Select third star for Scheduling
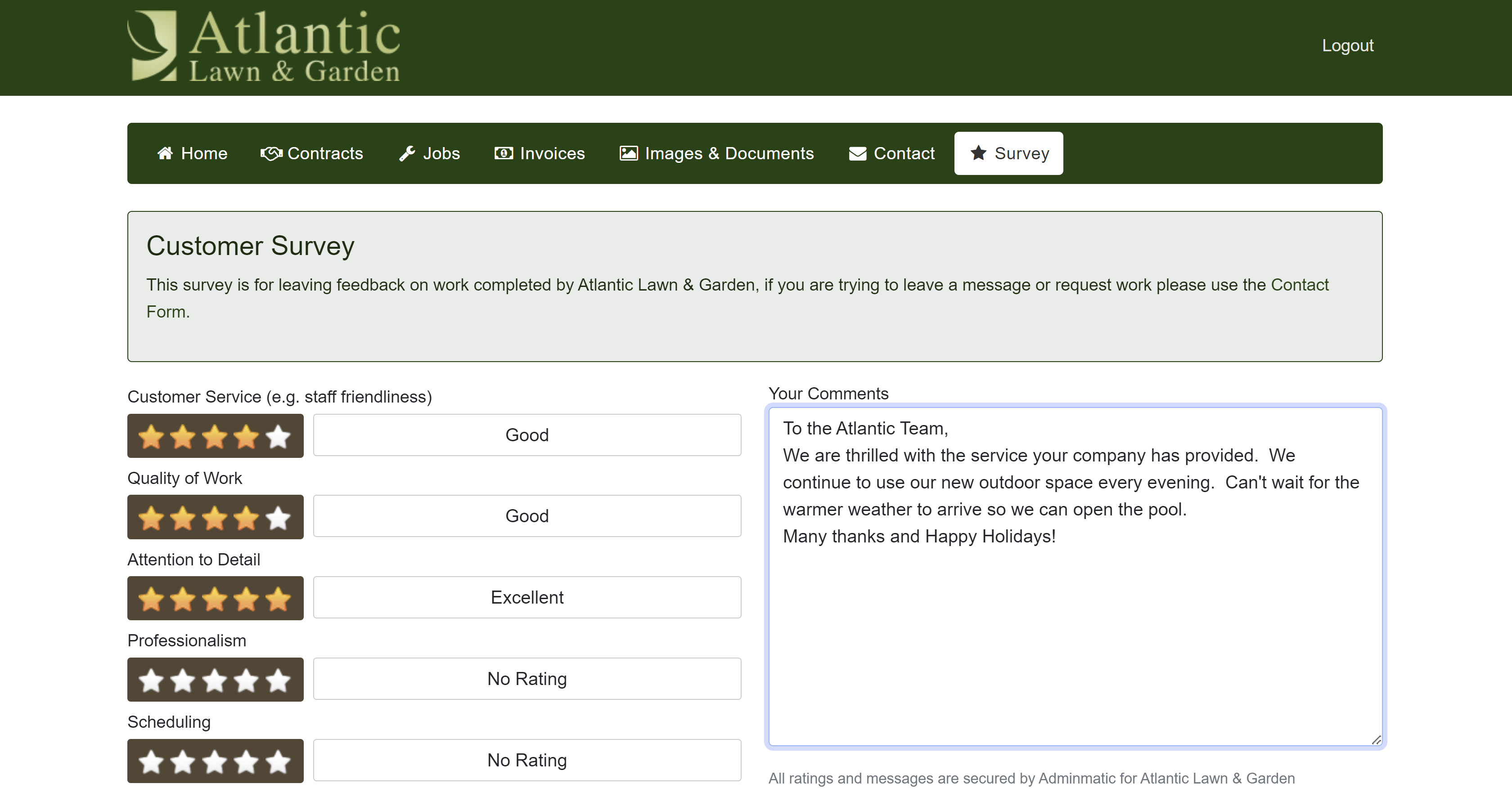This screenshot has width=1512, height=797. 214,762
